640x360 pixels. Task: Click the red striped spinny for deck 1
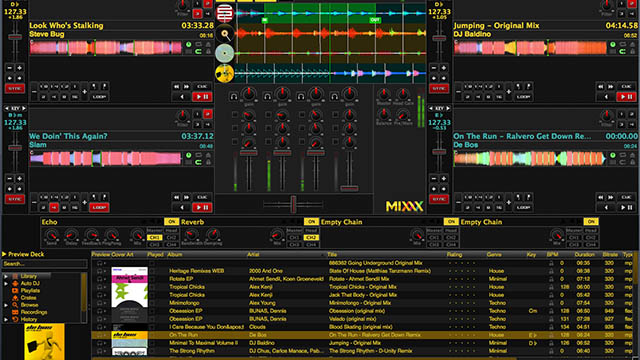(x=224, y=13)
